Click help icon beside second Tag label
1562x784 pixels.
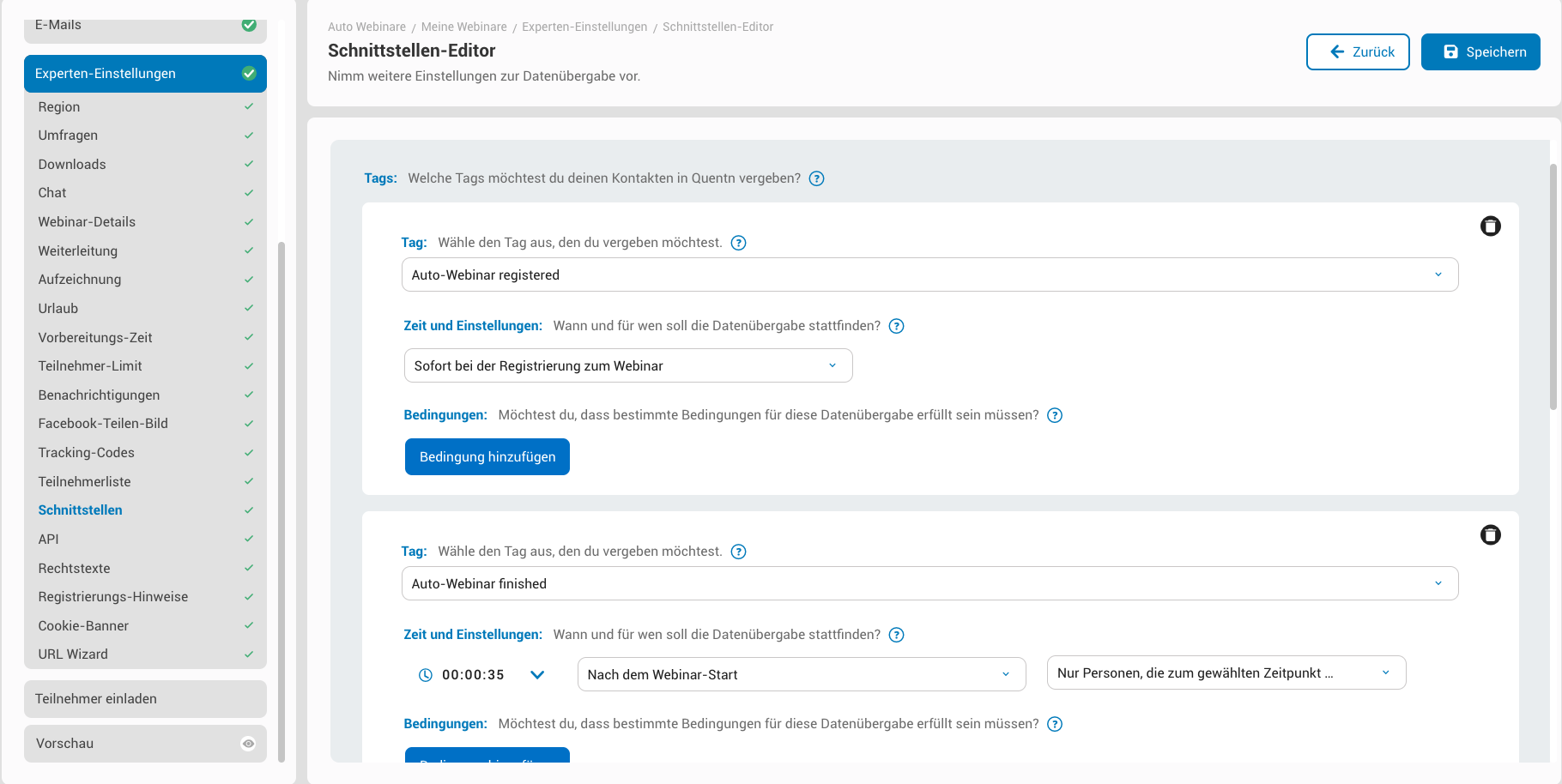[x=738, y=552]
